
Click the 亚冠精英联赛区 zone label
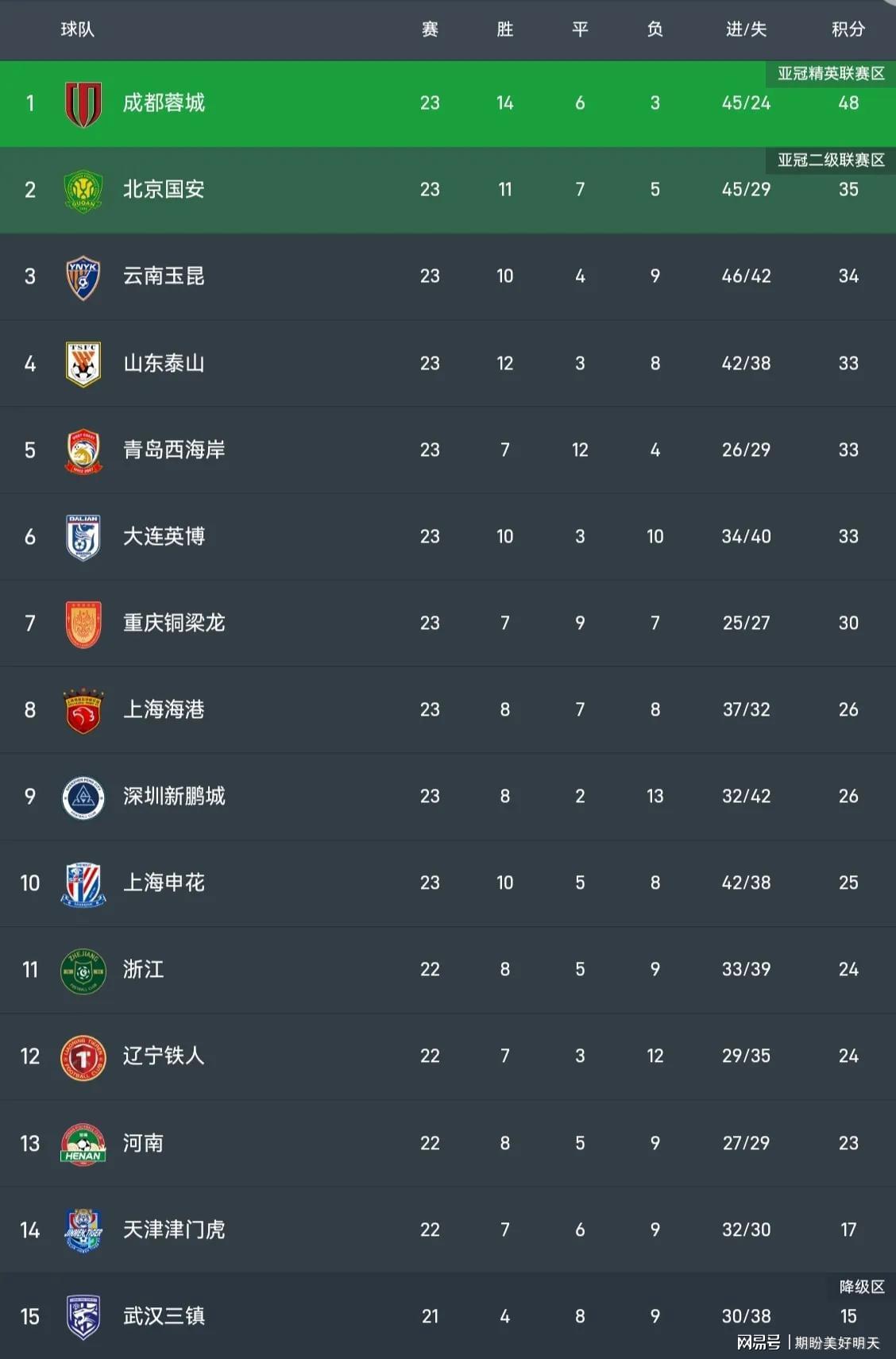[831, 74]
